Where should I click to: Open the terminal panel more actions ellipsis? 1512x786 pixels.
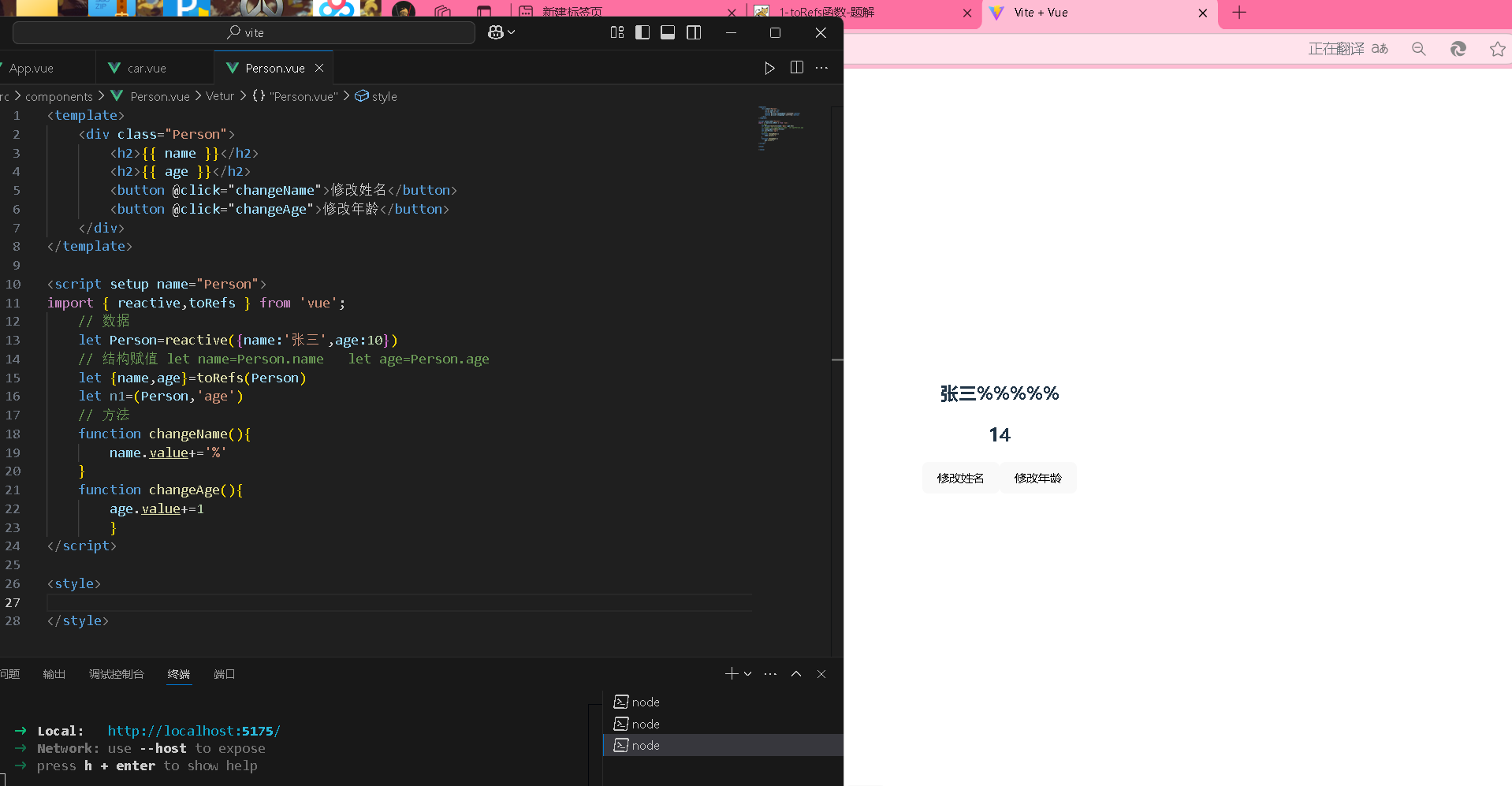point(770,673)
